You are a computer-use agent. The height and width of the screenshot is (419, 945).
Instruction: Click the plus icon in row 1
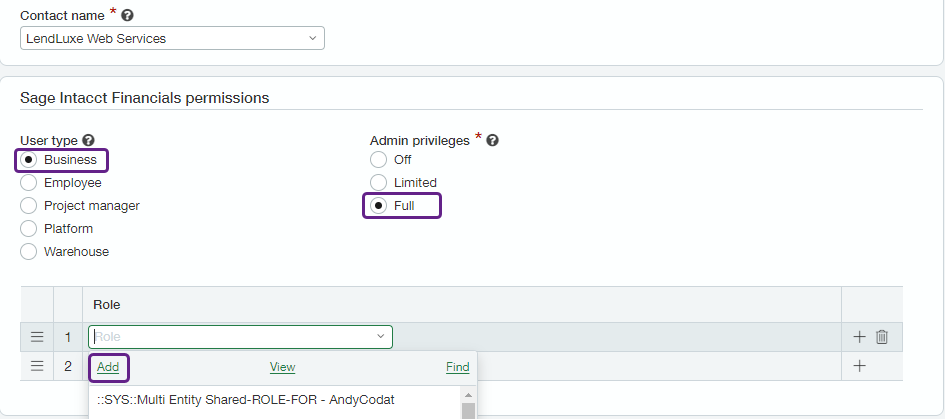click(x=859, y=337)
